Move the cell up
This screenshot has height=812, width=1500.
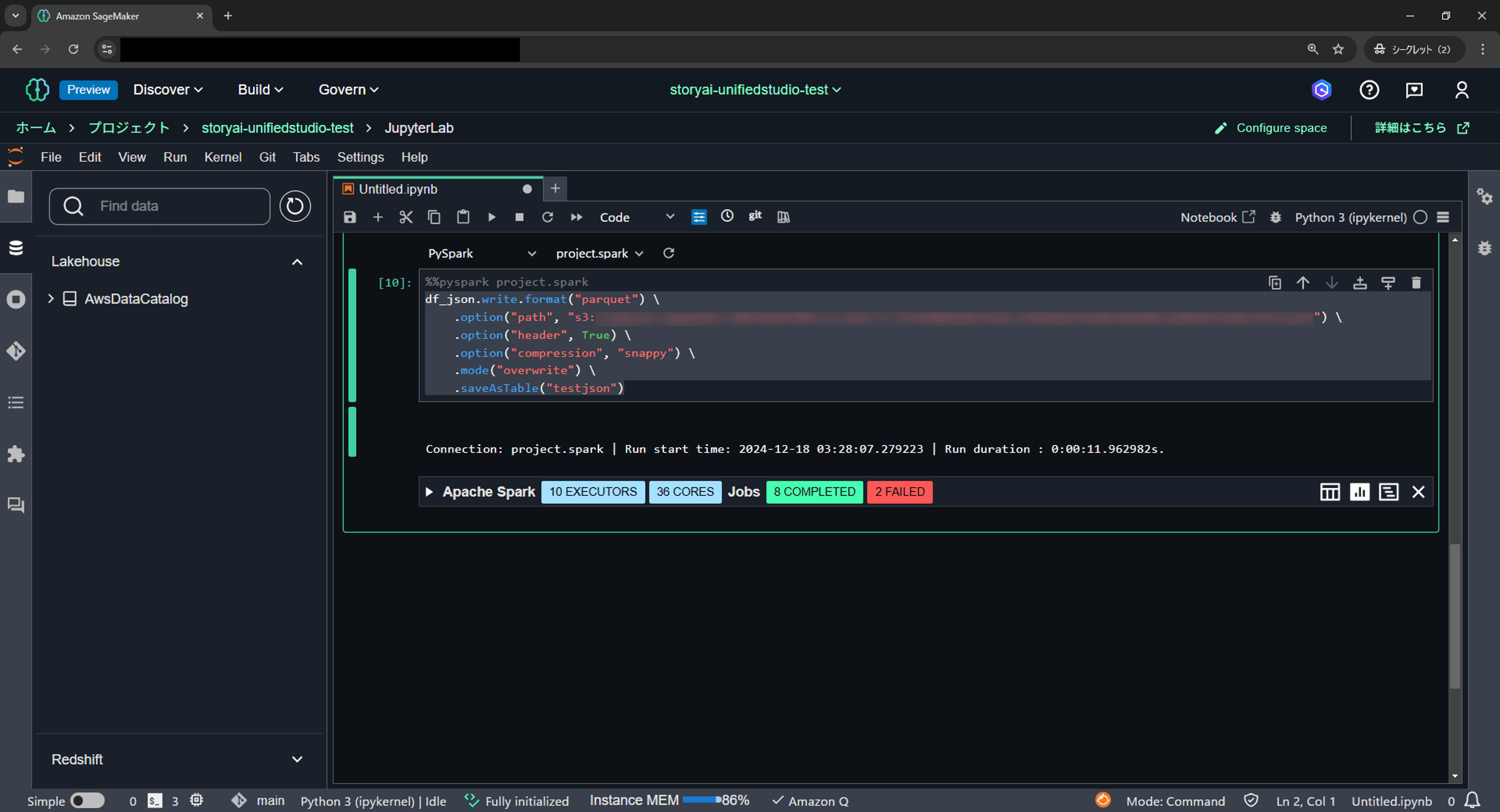point(1303,282)
